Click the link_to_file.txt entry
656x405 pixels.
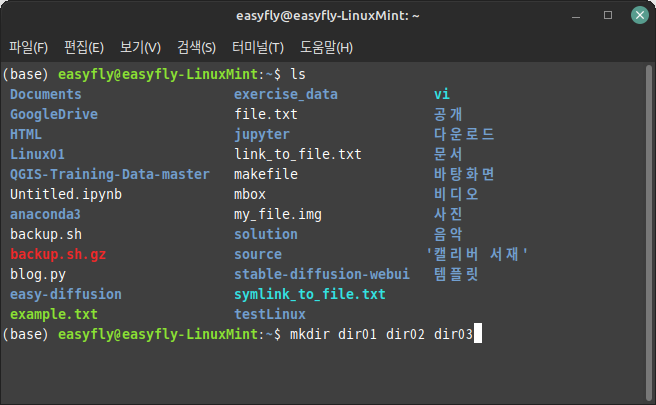tap(297, 154)
